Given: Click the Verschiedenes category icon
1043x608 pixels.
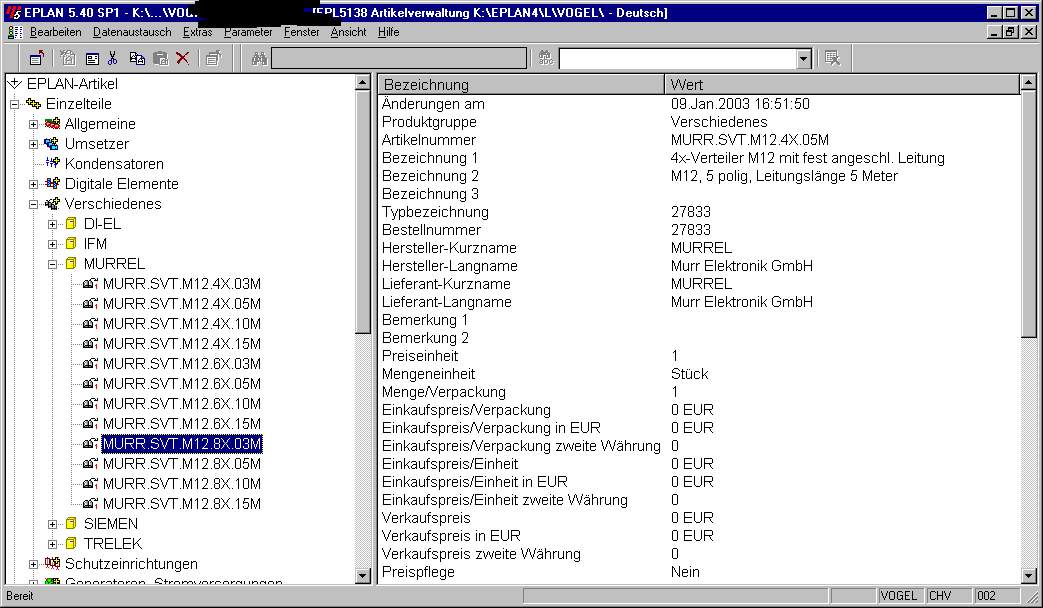Looking at the screenshot, I should coord(53,204).
